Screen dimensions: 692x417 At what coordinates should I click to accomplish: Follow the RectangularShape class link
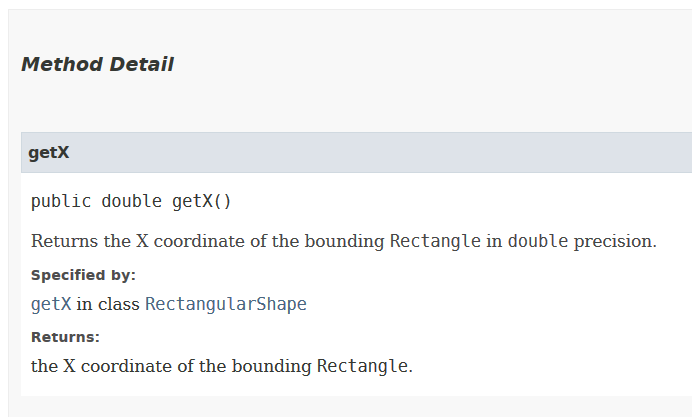(225, 304)
